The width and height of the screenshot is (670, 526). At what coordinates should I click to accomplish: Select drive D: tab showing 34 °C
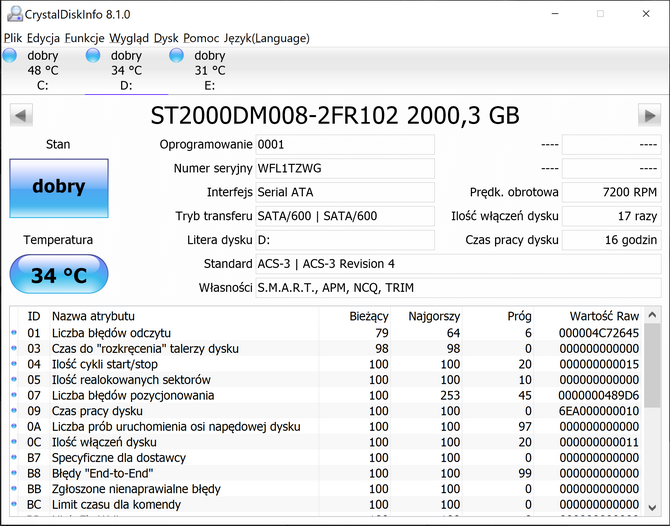[x=126, y=71]
